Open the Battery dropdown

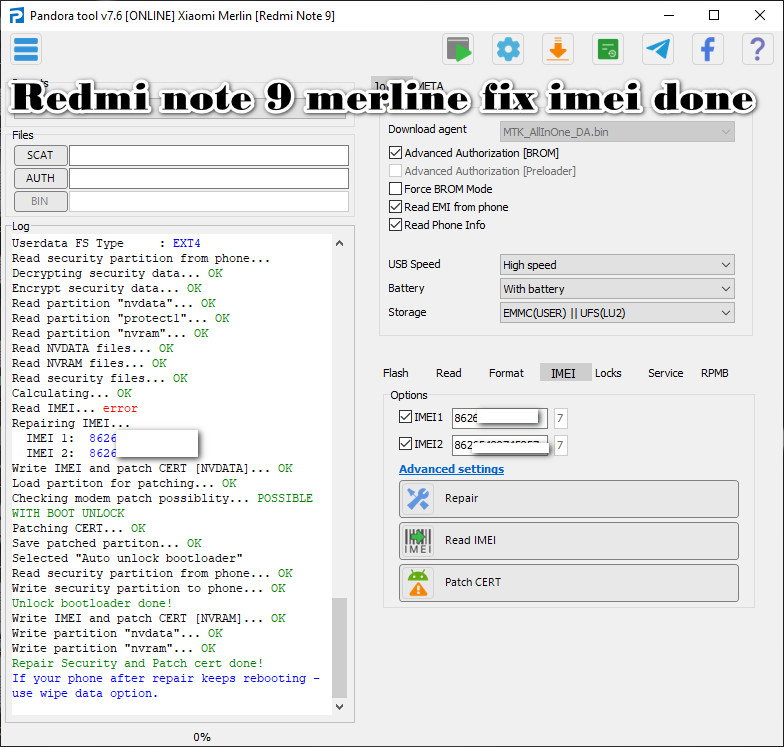617,288
